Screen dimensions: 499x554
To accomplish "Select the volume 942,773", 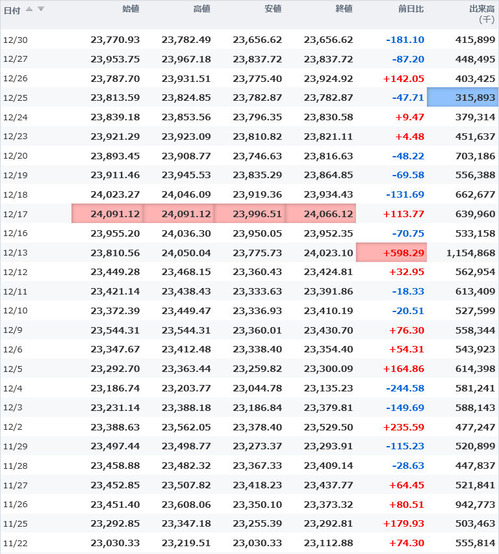I will tap(475, 505).
